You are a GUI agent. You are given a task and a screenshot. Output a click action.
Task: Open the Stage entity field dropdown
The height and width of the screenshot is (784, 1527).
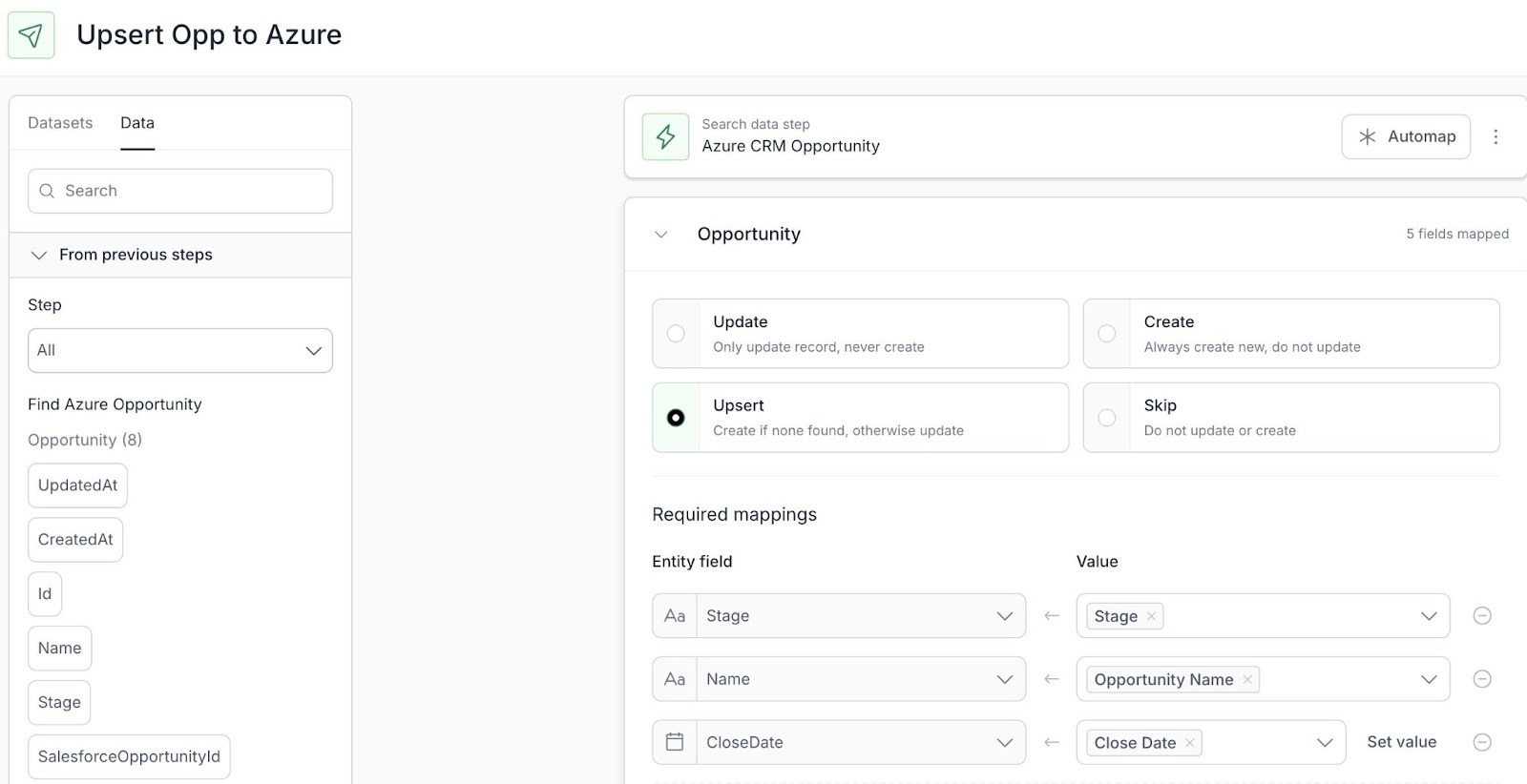[861, 616]
